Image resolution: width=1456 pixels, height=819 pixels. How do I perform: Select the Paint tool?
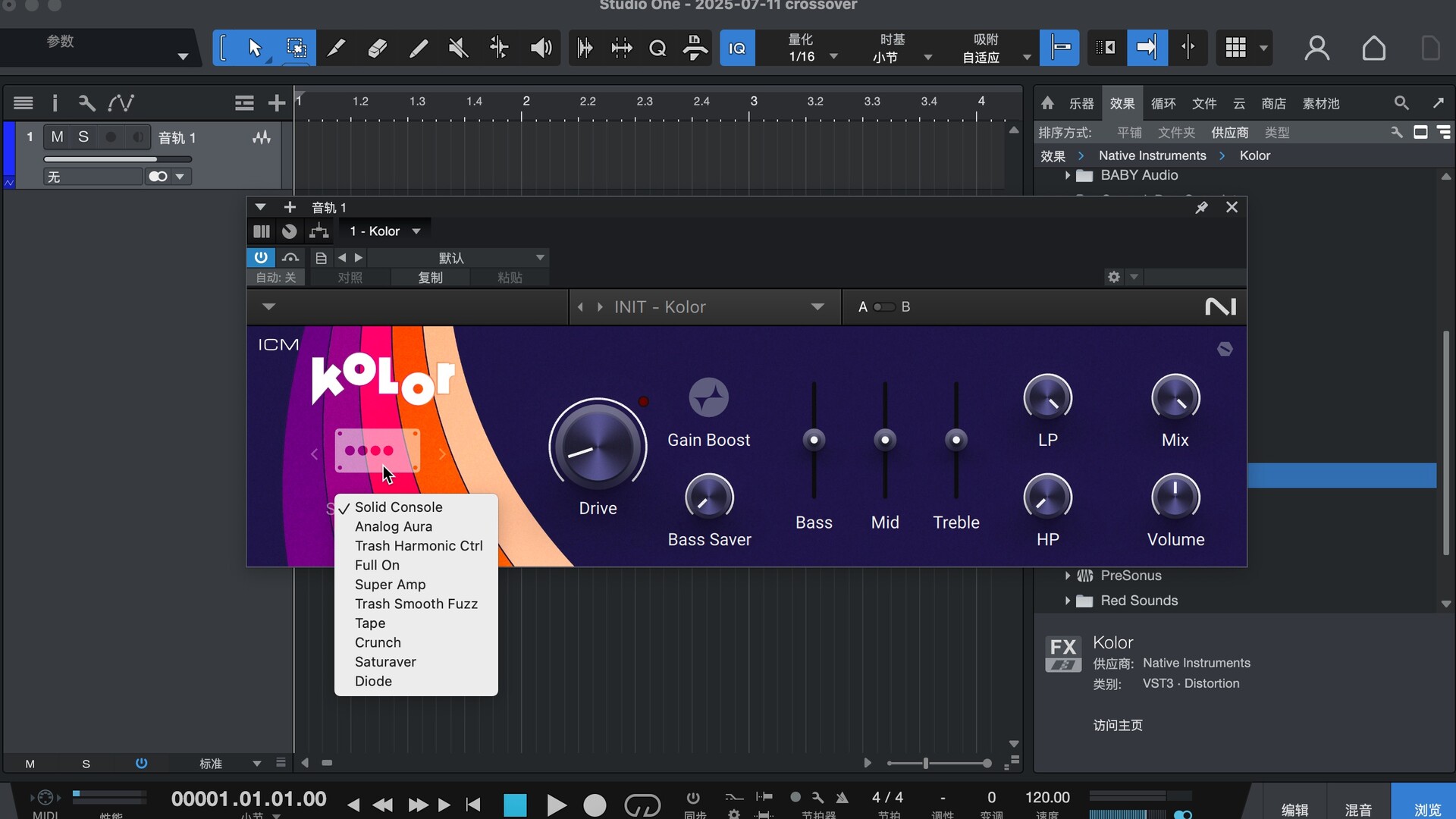coord(418,49)
